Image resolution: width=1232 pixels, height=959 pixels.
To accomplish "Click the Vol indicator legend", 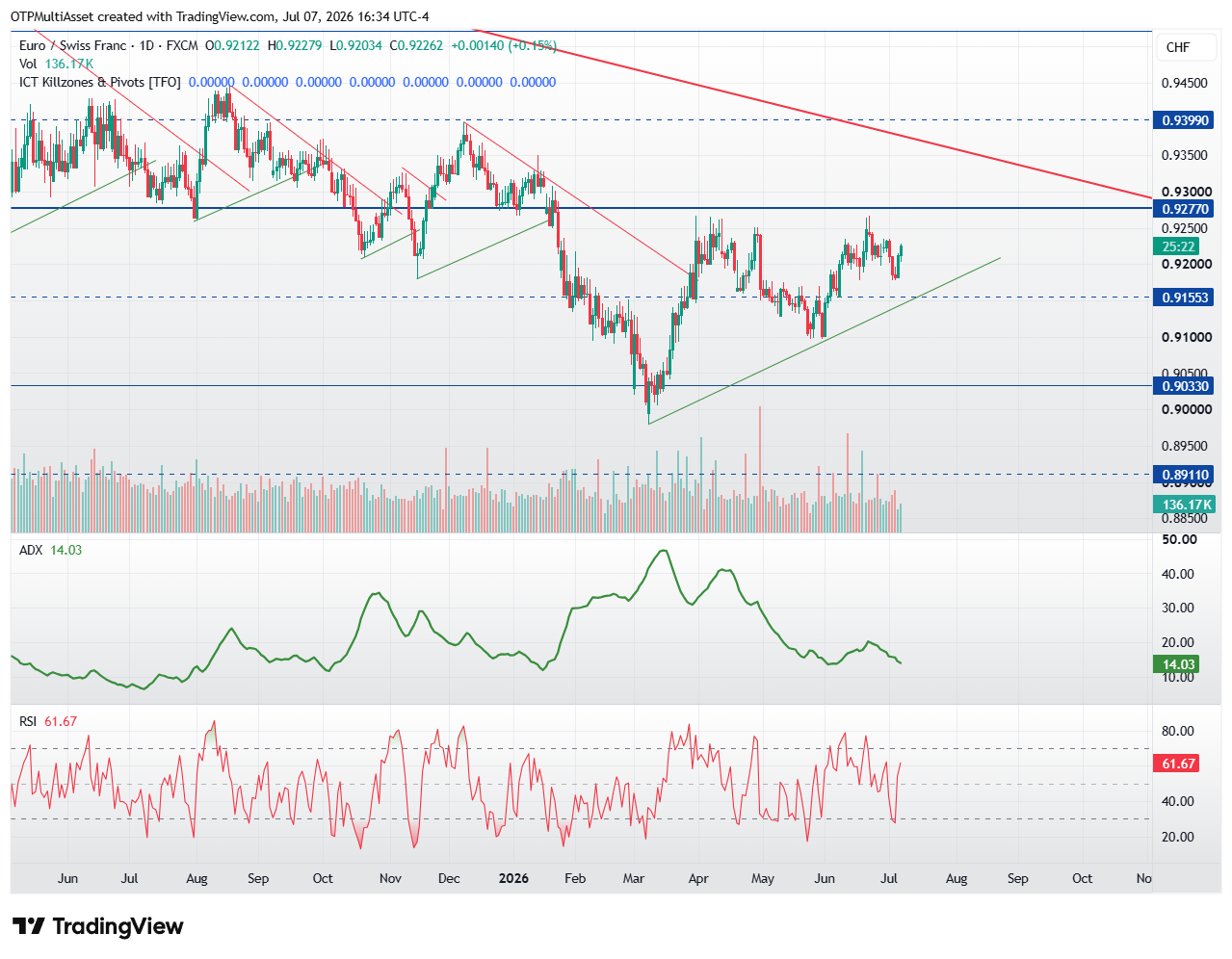I will click(x=56, y=64).
